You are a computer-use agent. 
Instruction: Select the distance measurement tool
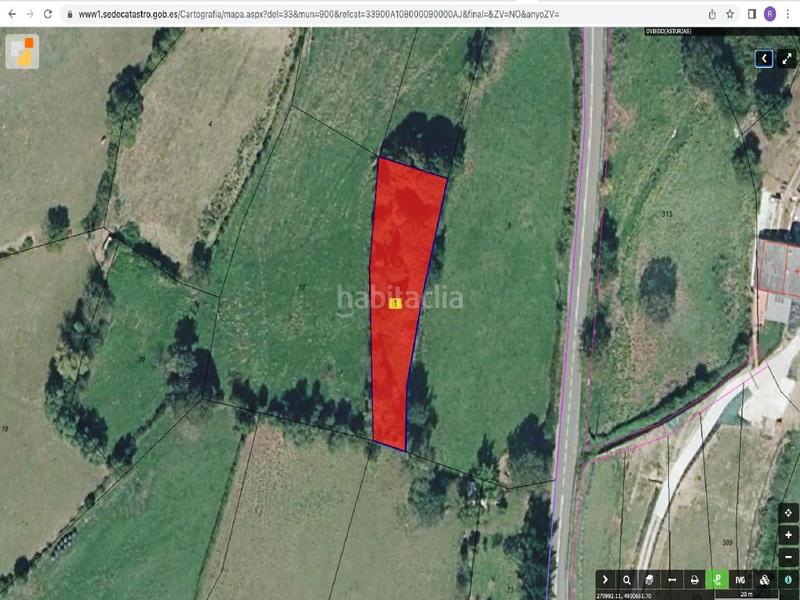coord(672,580)
